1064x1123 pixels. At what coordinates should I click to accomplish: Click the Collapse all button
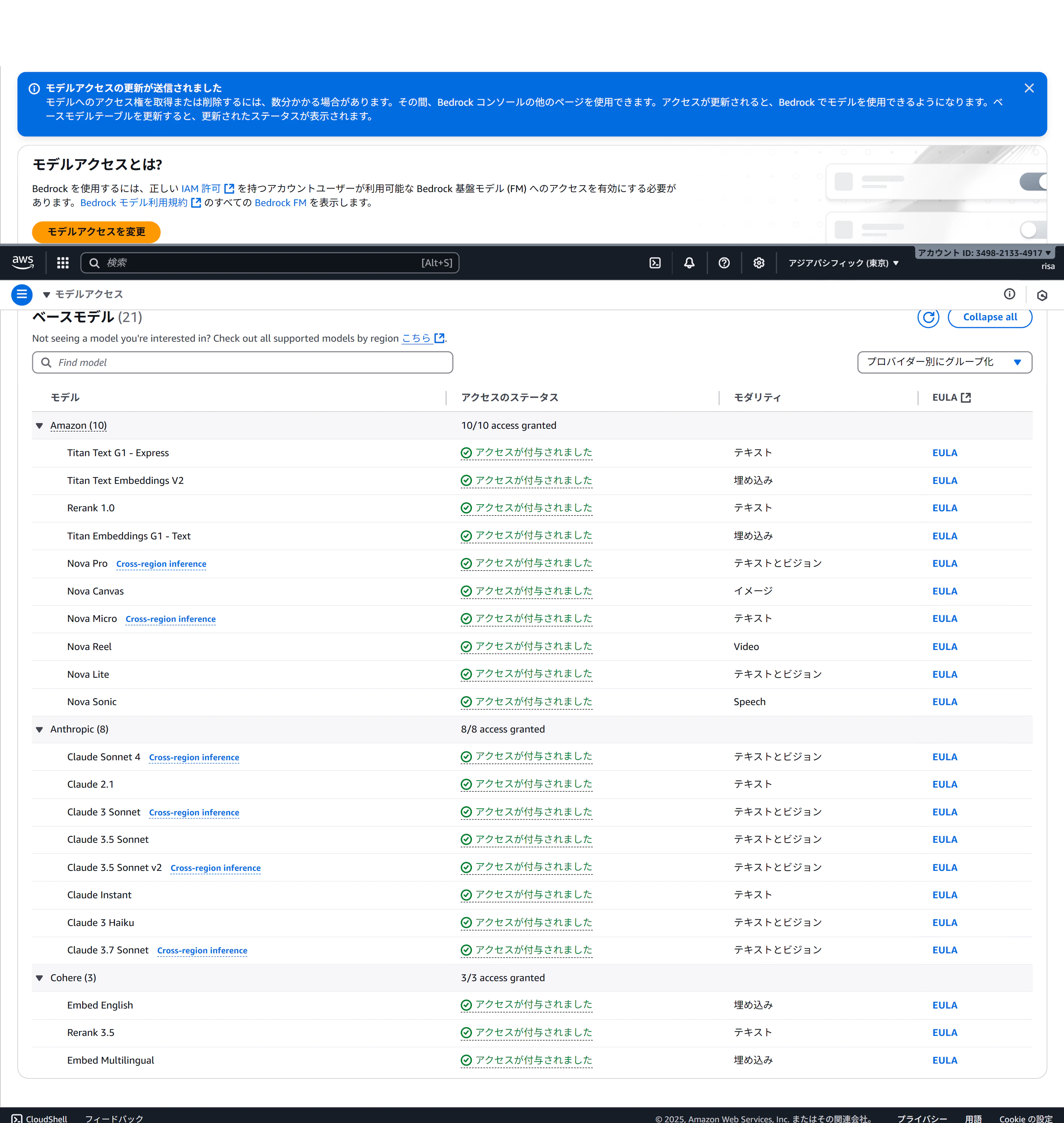click(990, 317)
